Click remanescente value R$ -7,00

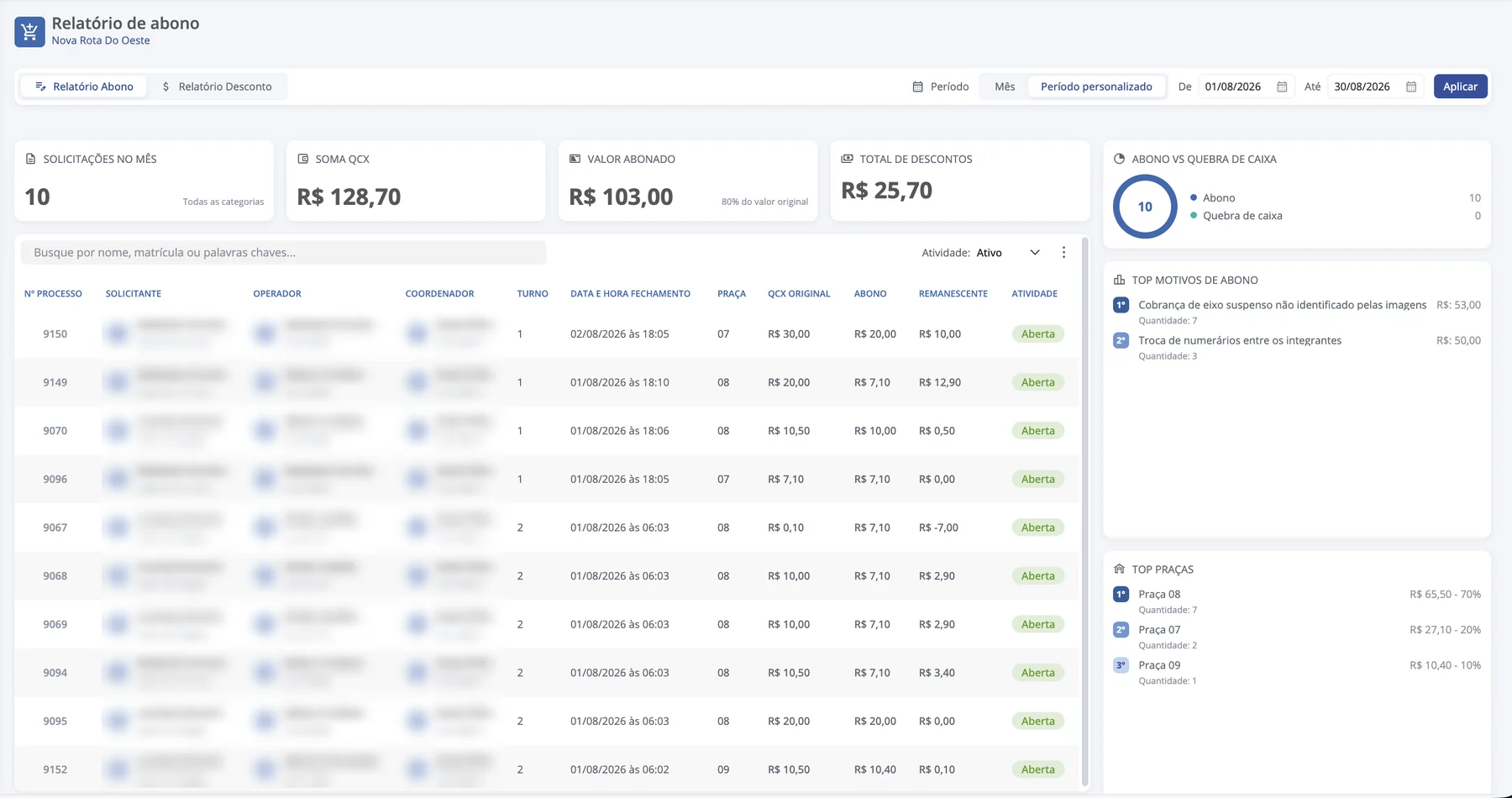click(x=938, y=528)
